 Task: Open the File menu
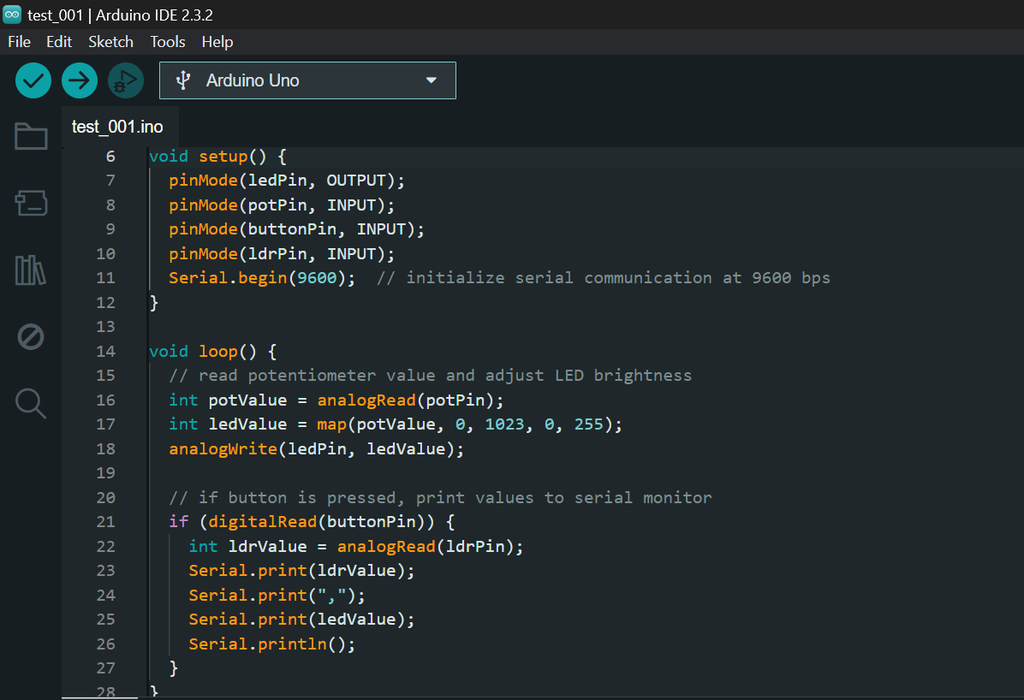tap(19, 42)
